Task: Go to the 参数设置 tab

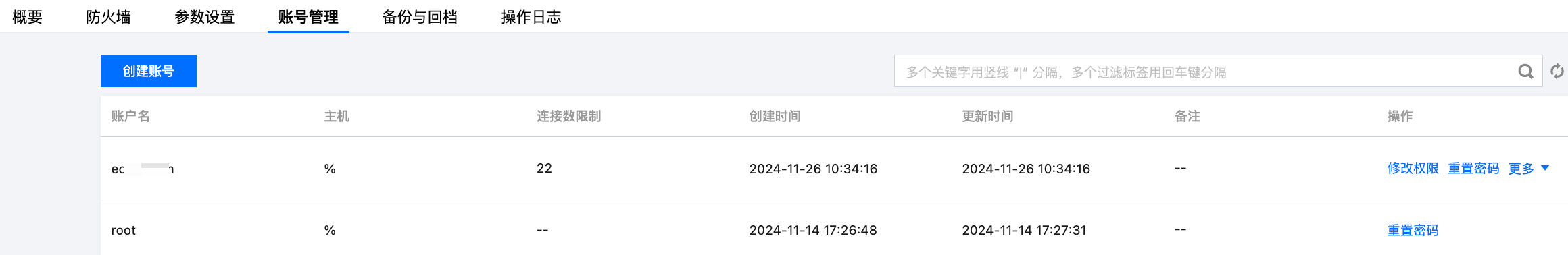Action: pyautogui.click(x=205, y=17)
